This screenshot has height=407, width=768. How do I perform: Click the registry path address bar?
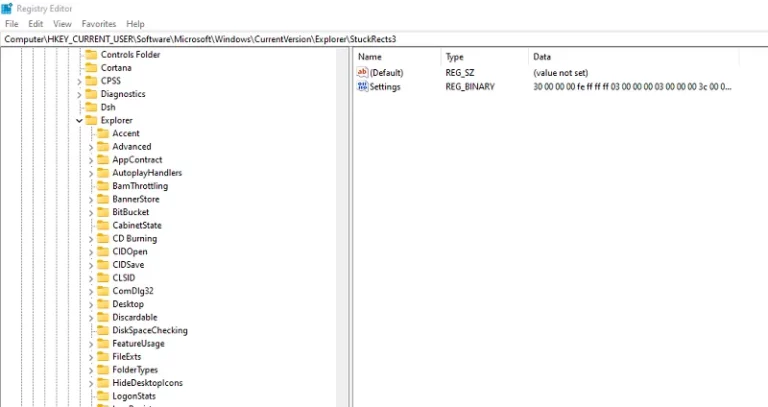point(384,39)
